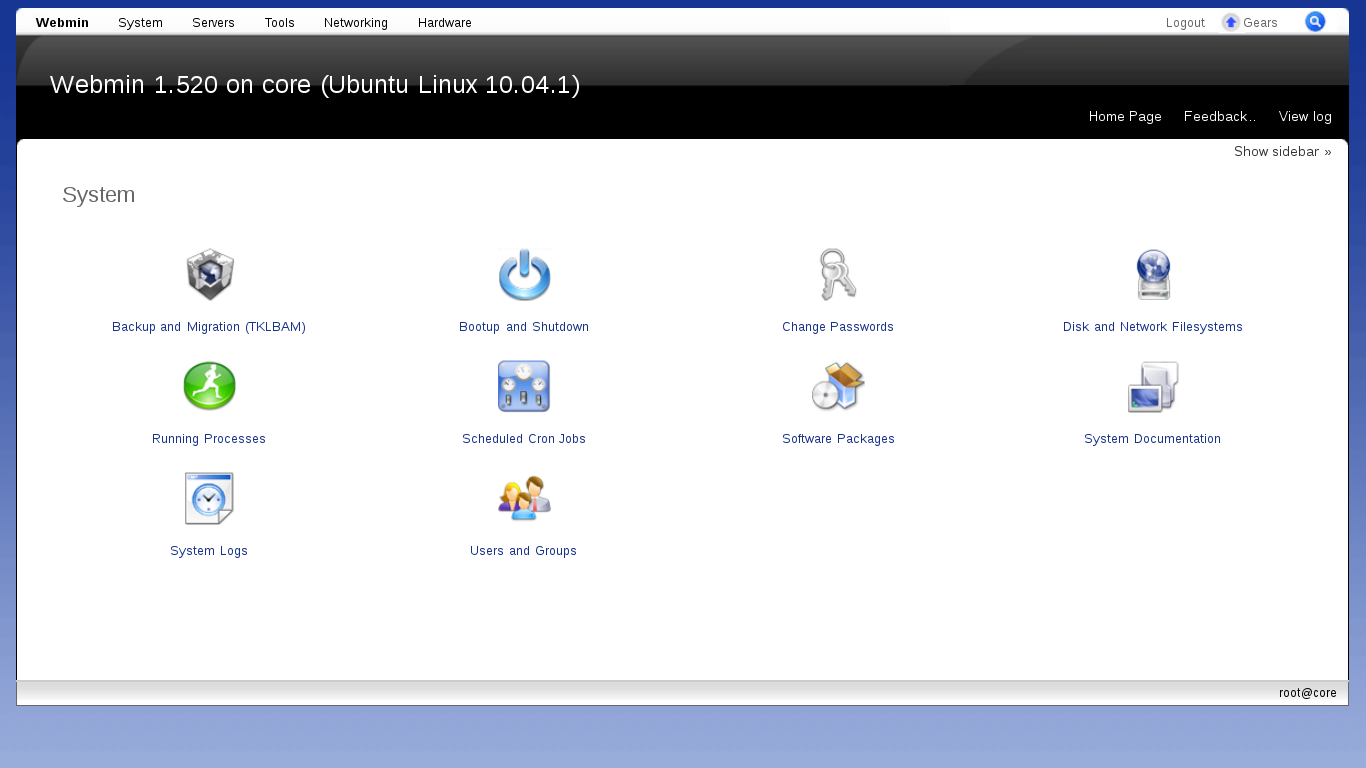Click the blue search magnifier icon
The width and height of the screenshot is (1366, 768).
point(1315,22)
